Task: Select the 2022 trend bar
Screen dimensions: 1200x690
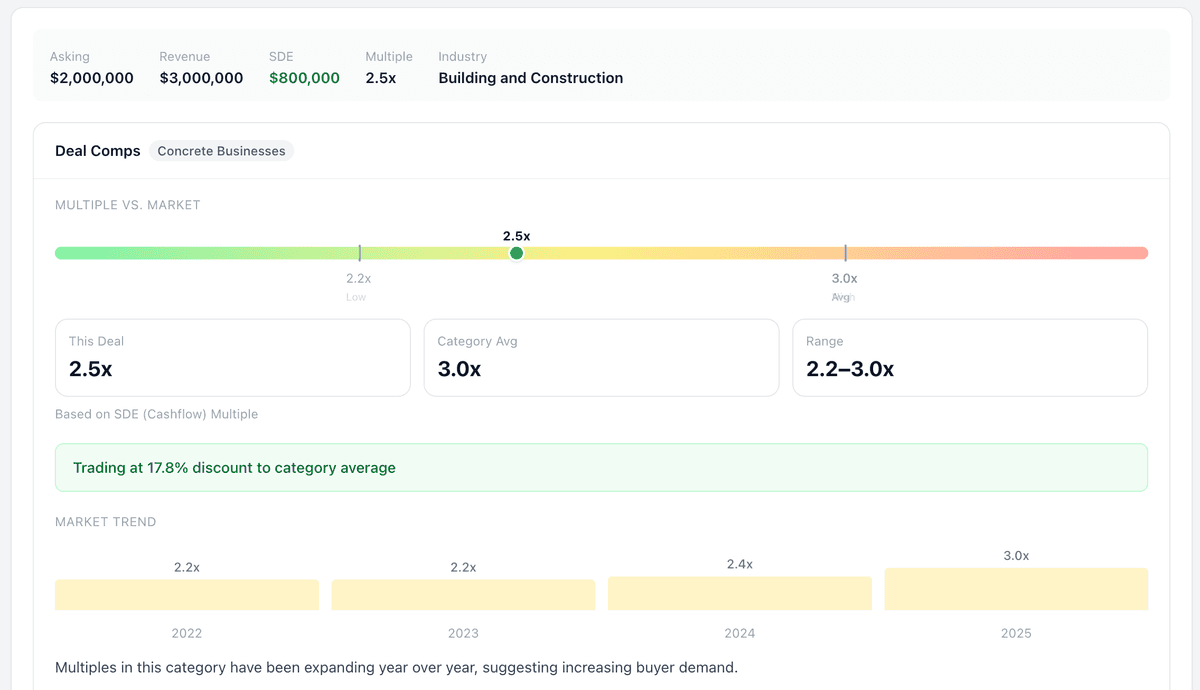Action: pyautogui.click(x=187, y=594)
